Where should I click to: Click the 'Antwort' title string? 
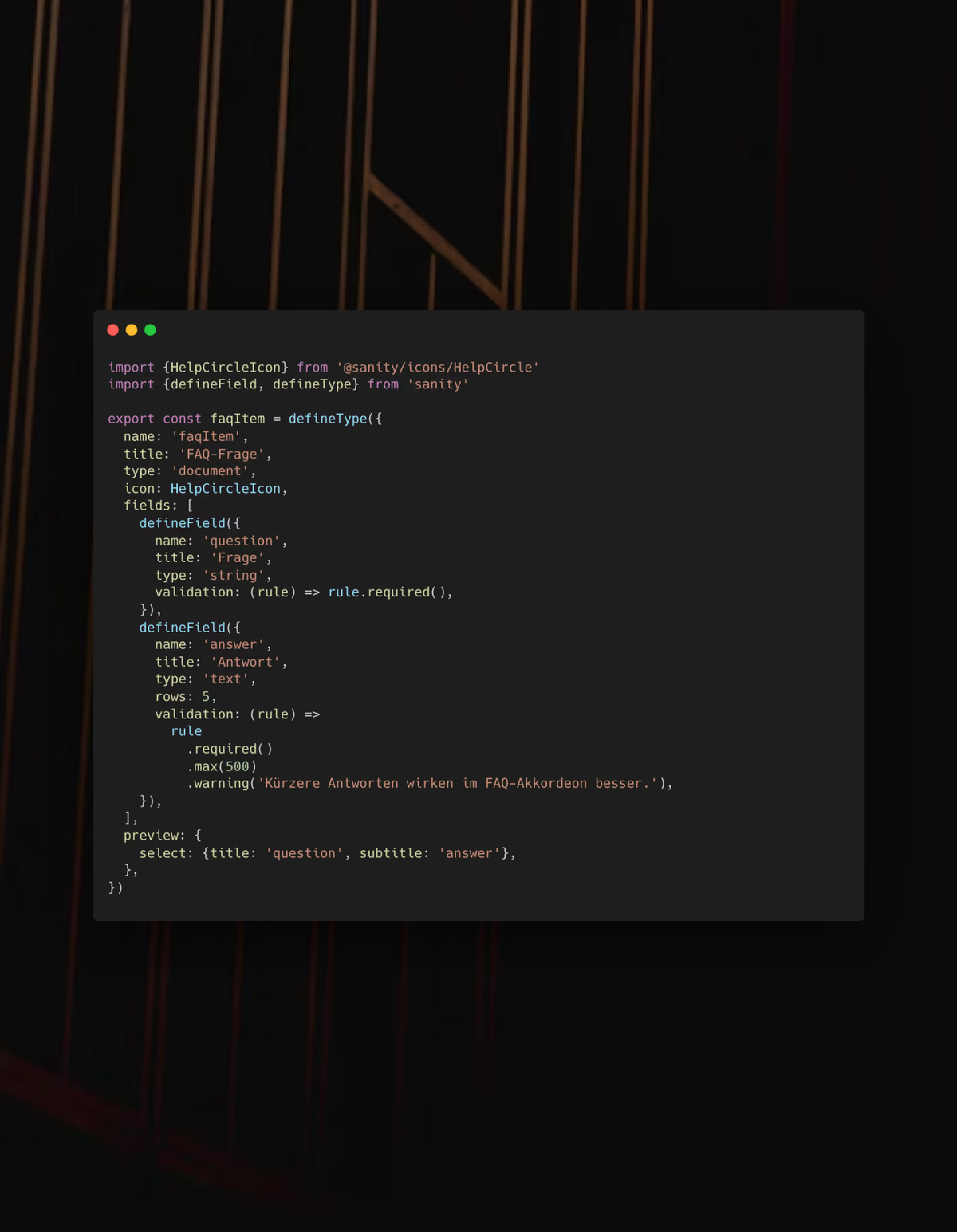click(246, 663)
